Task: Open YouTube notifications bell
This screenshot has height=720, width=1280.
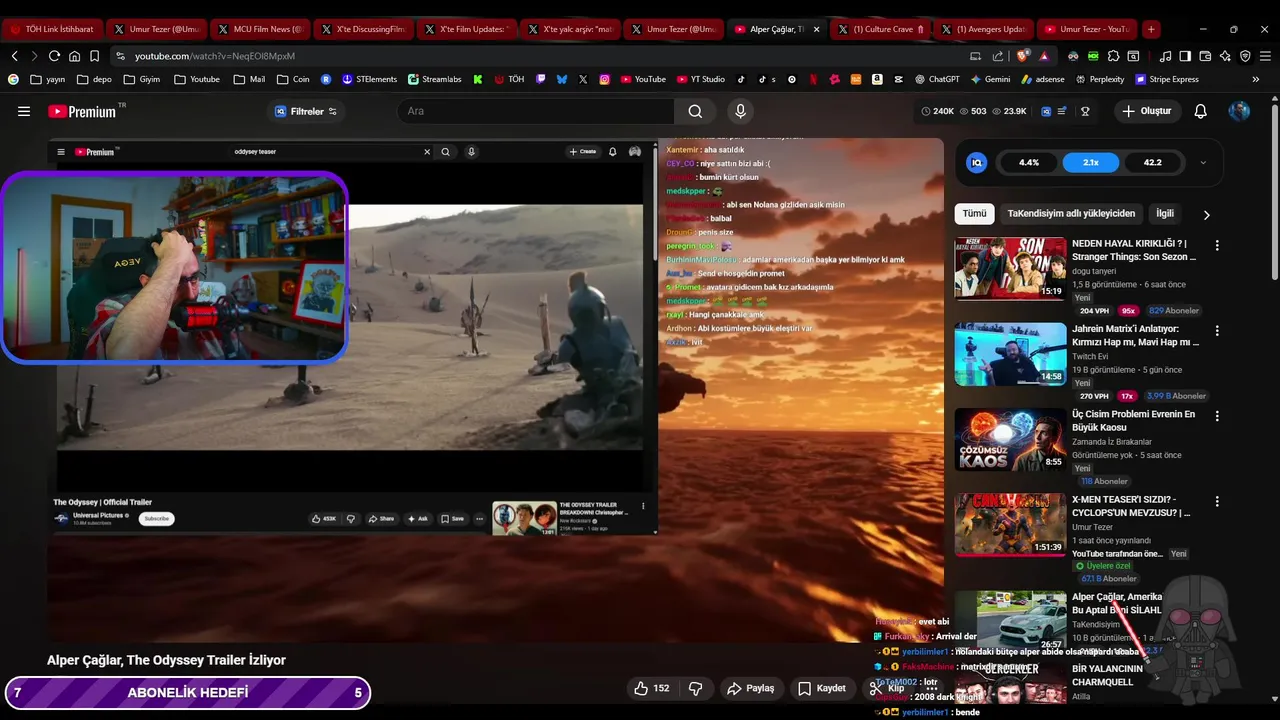Action: pyautogui.click(x=1201, y=111)
